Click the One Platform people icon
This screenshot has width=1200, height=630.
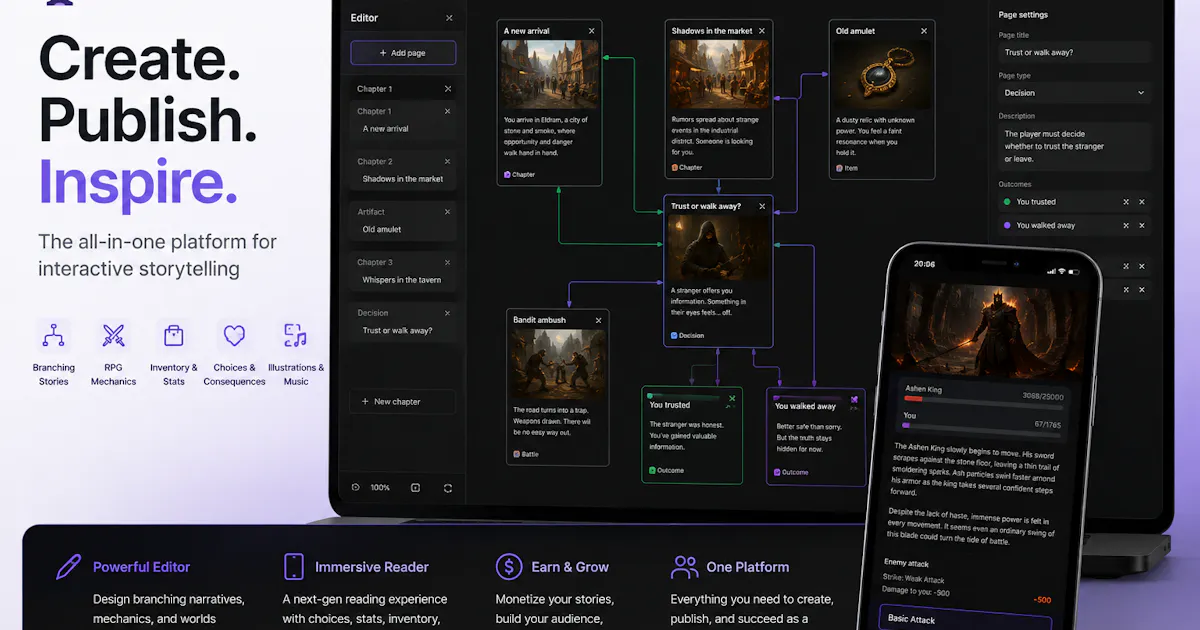coord(685,567)
